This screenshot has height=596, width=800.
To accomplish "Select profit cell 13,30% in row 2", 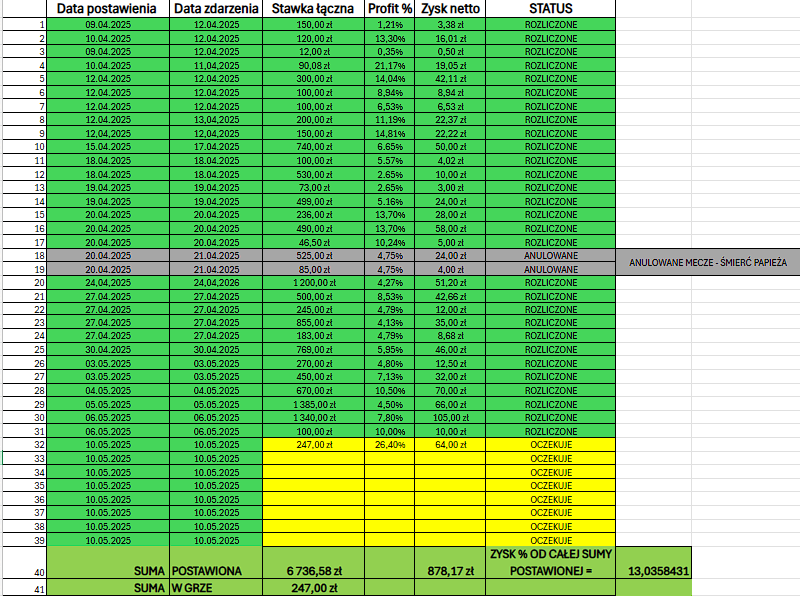I will 390,38.
